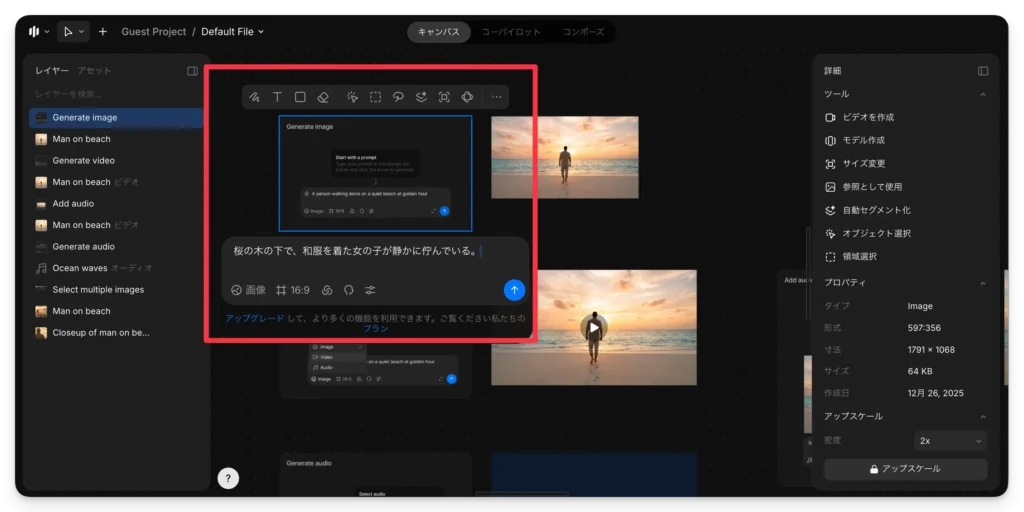Select the Add audio layer
Image resolution: width=1024 pixels, height=512 pixels.
pyautogui.click(x=116, y=204)
